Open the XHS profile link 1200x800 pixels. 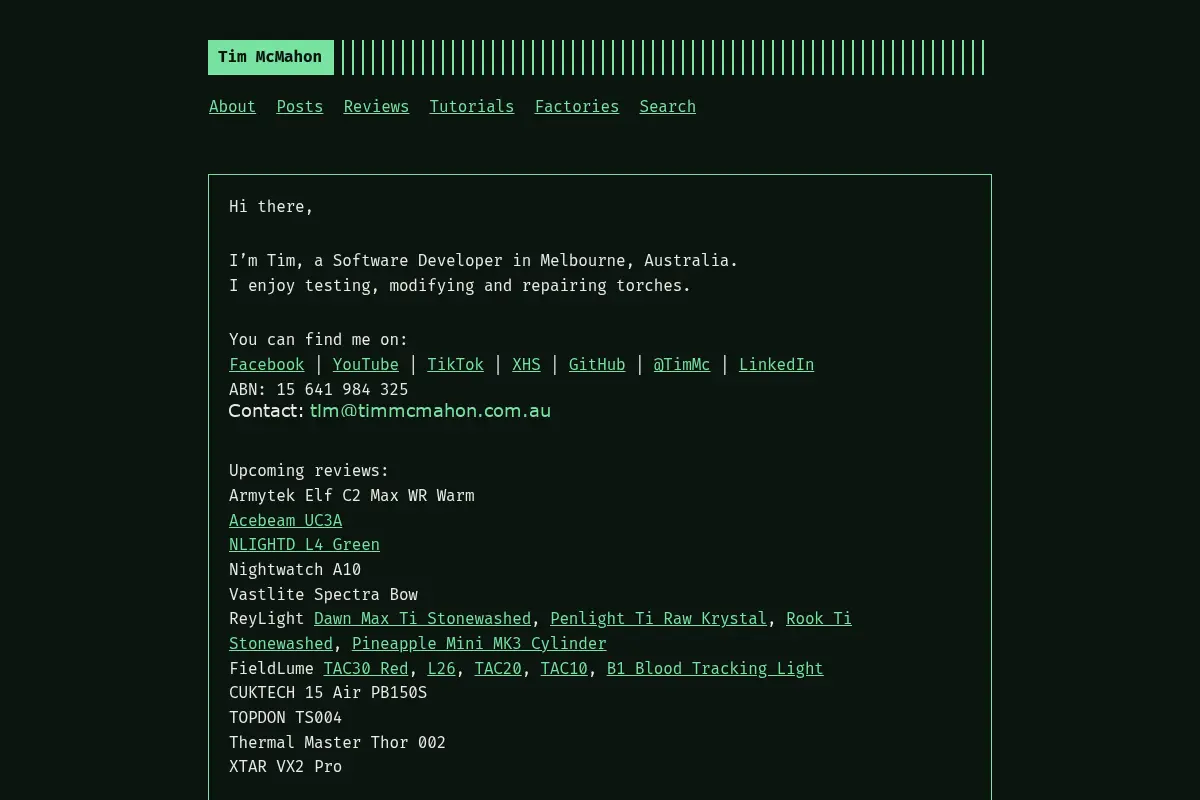(526, 365)
